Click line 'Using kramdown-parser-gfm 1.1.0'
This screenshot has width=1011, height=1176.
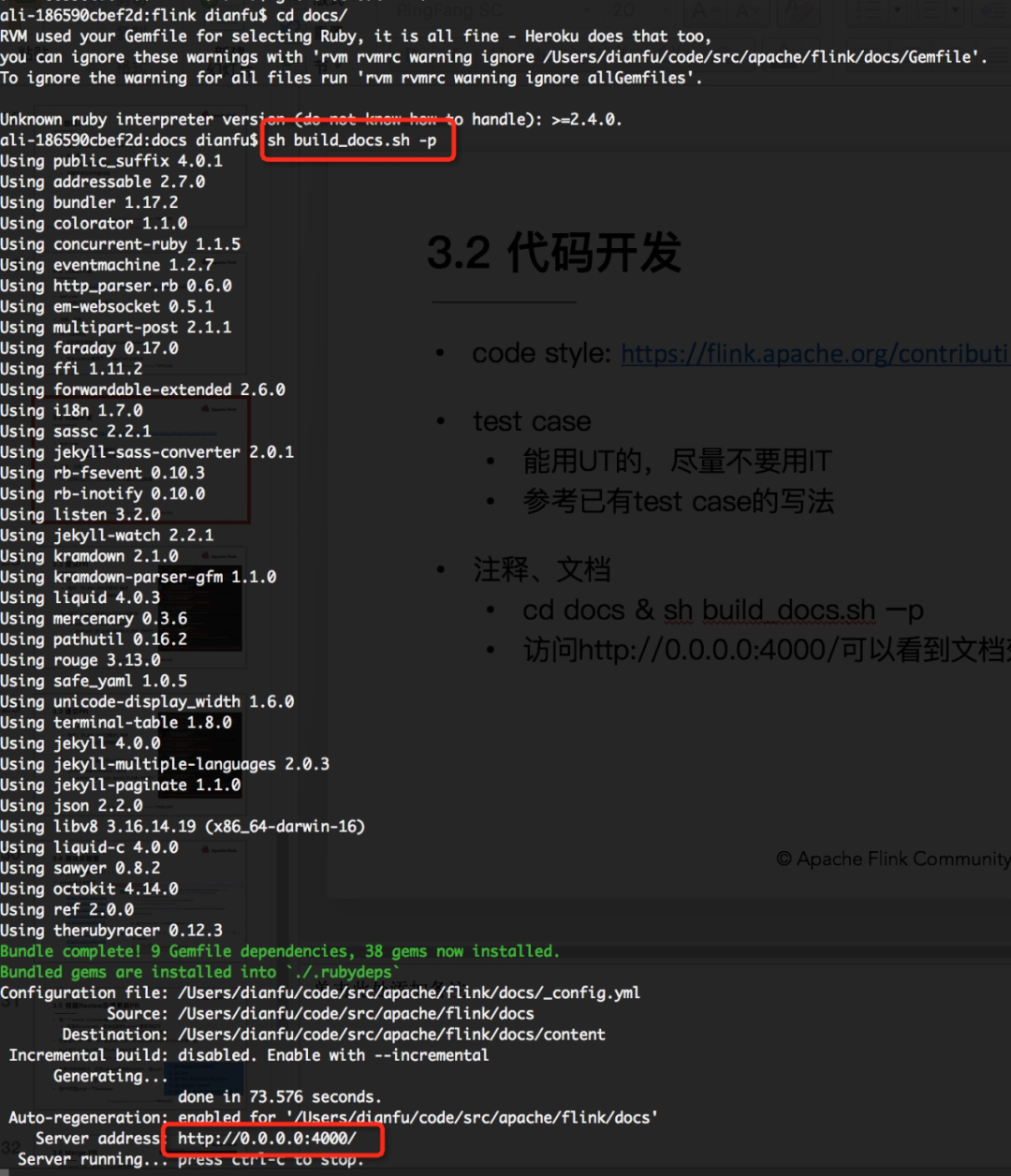[139, 576]
